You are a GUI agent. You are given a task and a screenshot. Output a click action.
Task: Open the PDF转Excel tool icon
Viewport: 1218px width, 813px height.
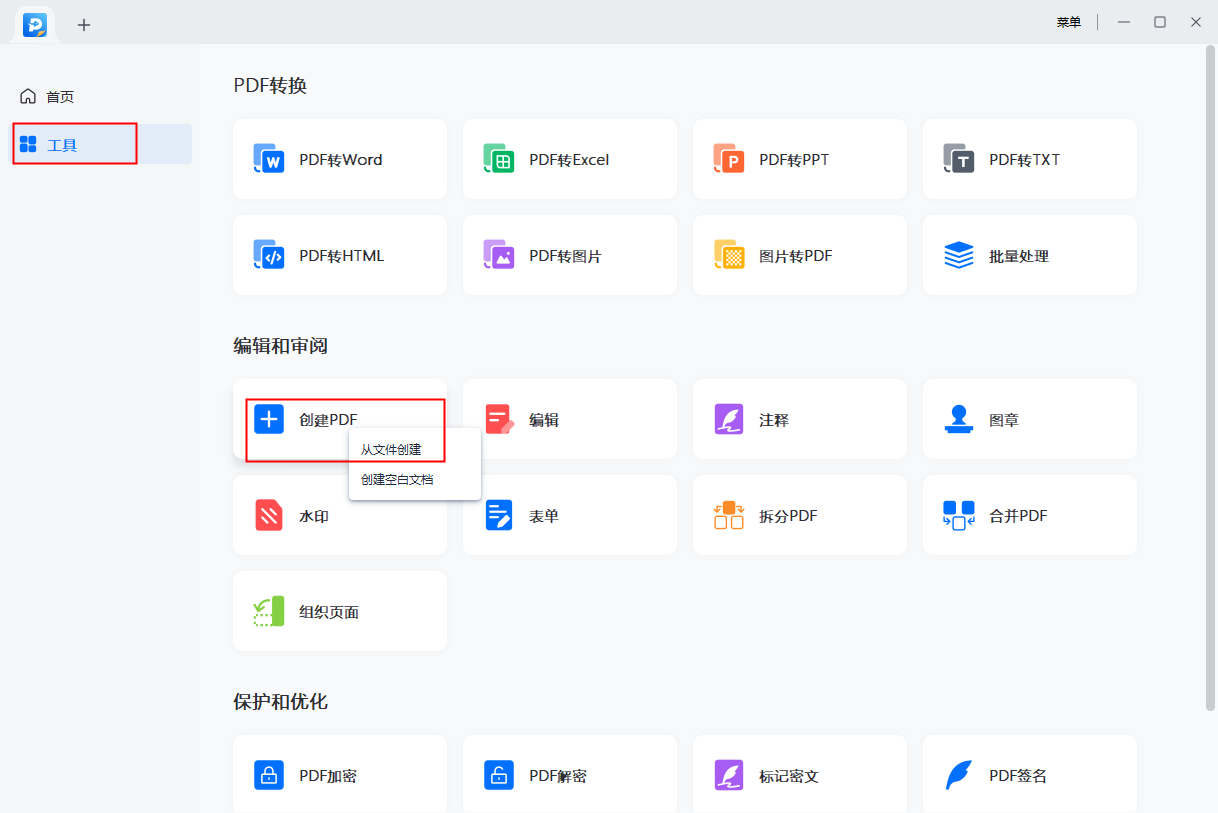click(499, 159)
